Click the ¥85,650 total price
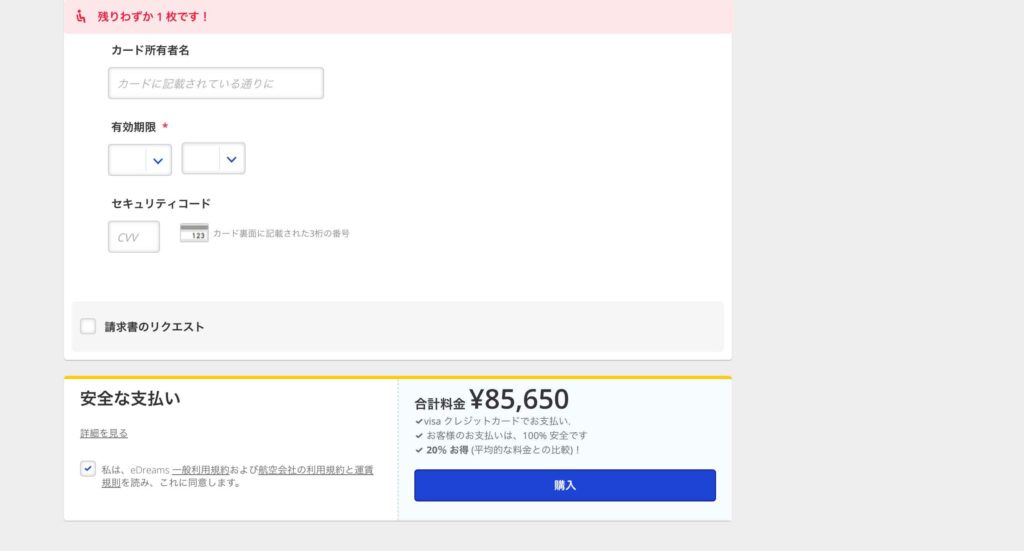The width and height of the screenshot is (1024, 551). tap(519, 400)
